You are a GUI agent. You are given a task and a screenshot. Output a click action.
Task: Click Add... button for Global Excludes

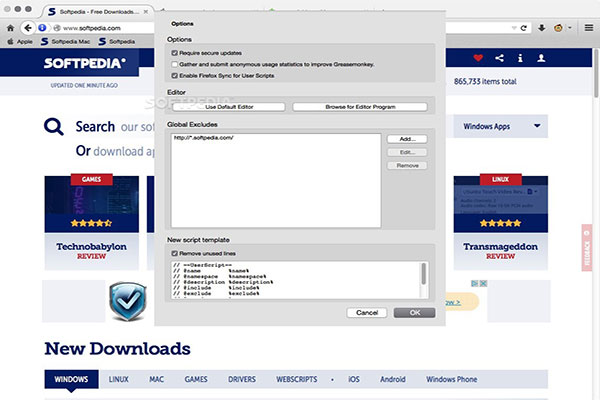[x=407, y=139]
